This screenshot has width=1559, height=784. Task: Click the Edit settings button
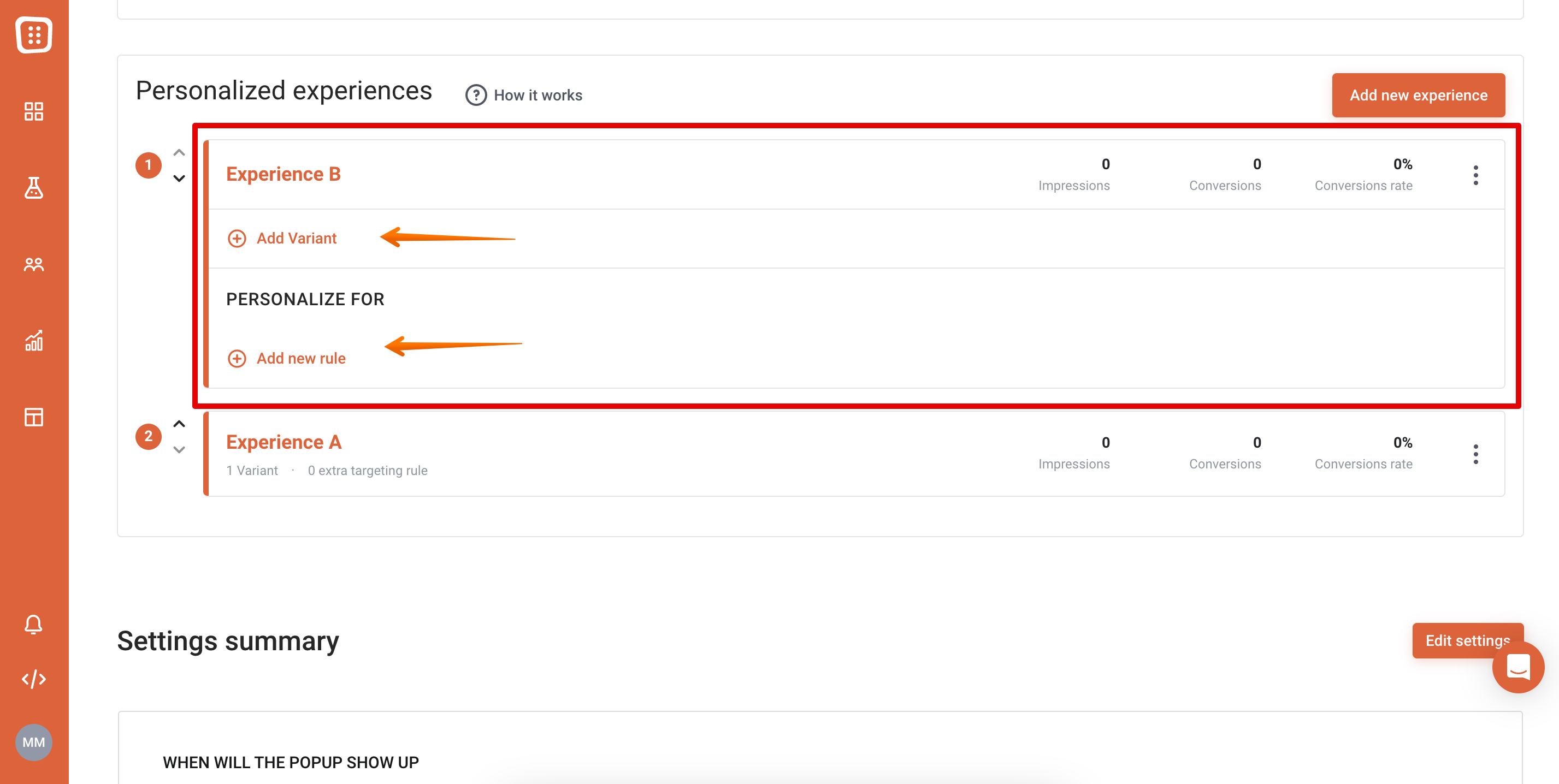pyautogui.click(x=1467, y=640)
